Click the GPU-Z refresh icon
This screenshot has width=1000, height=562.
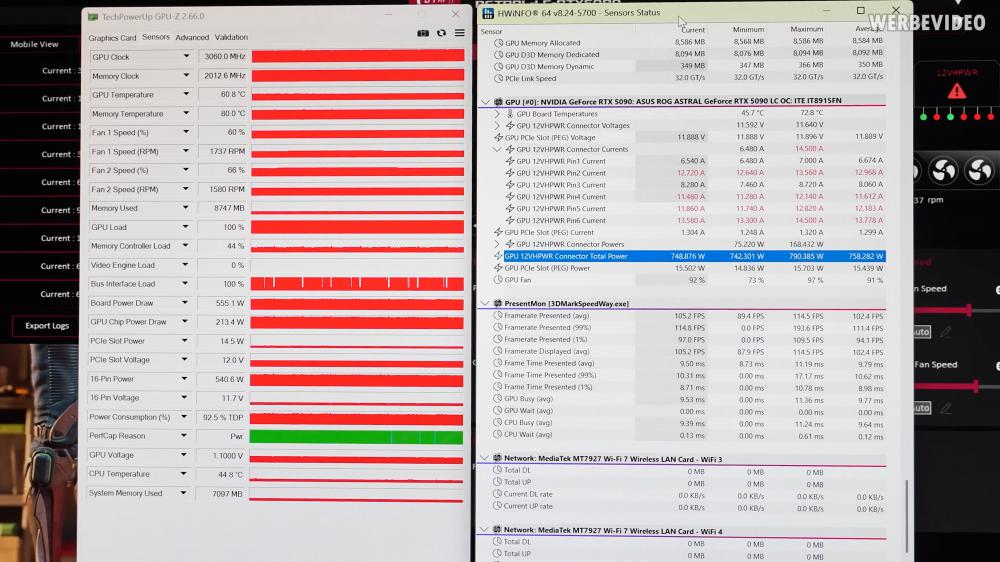tap(441, 33)
